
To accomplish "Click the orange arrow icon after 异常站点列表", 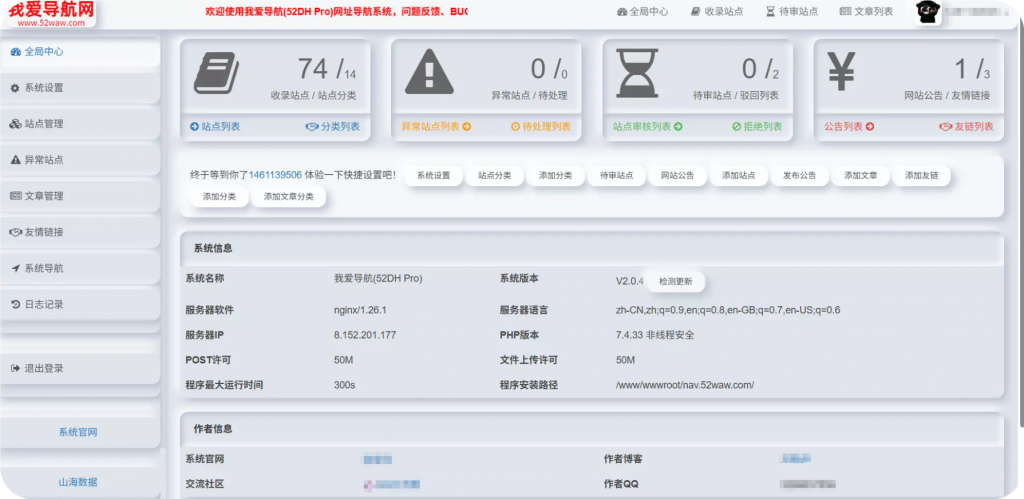I will [466, 127].
